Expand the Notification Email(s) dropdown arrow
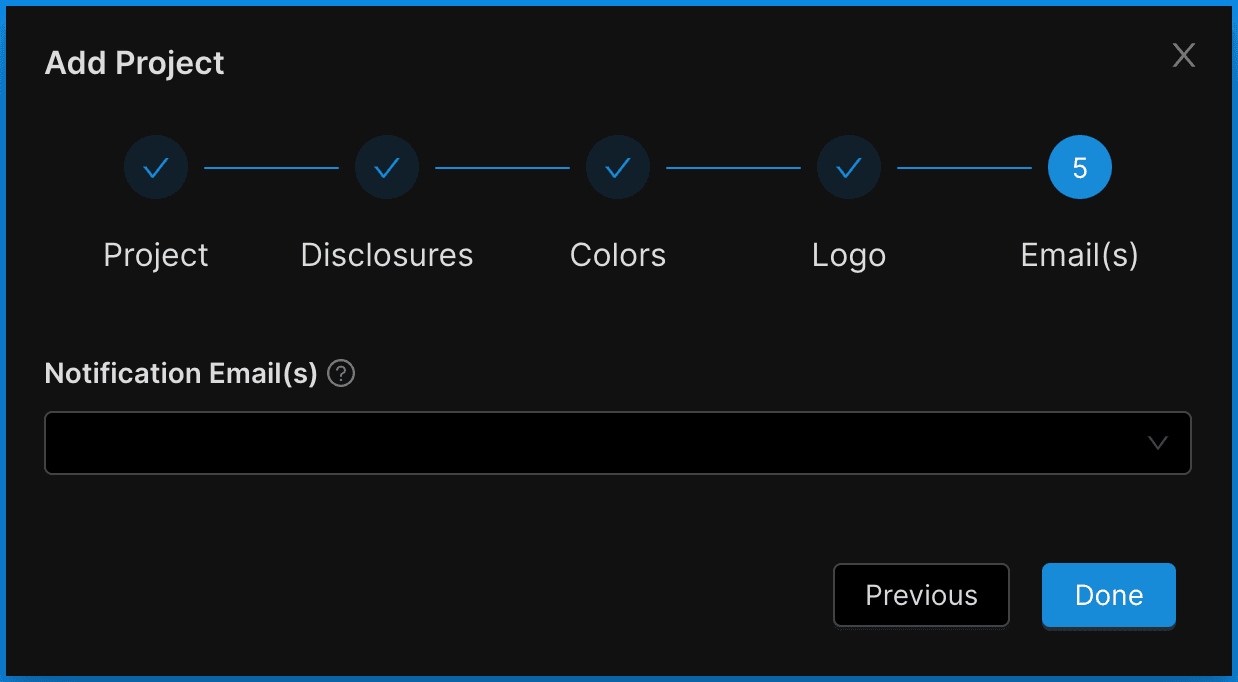 tap(1158, 443)
